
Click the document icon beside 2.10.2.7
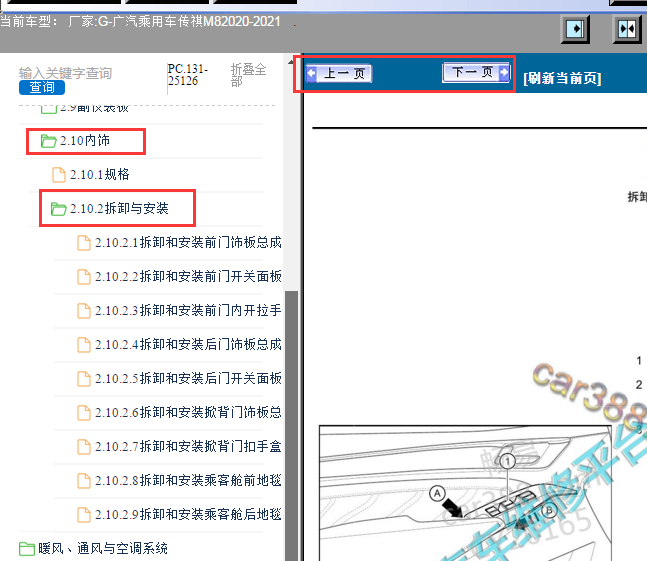coord(84,447)
